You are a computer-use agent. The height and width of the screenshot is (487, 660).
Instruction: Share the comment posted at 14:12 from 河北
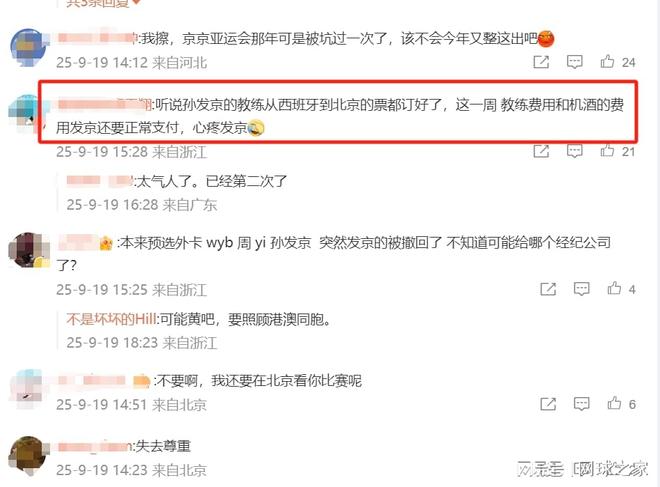pyautogui.click(x=541, y=62)
